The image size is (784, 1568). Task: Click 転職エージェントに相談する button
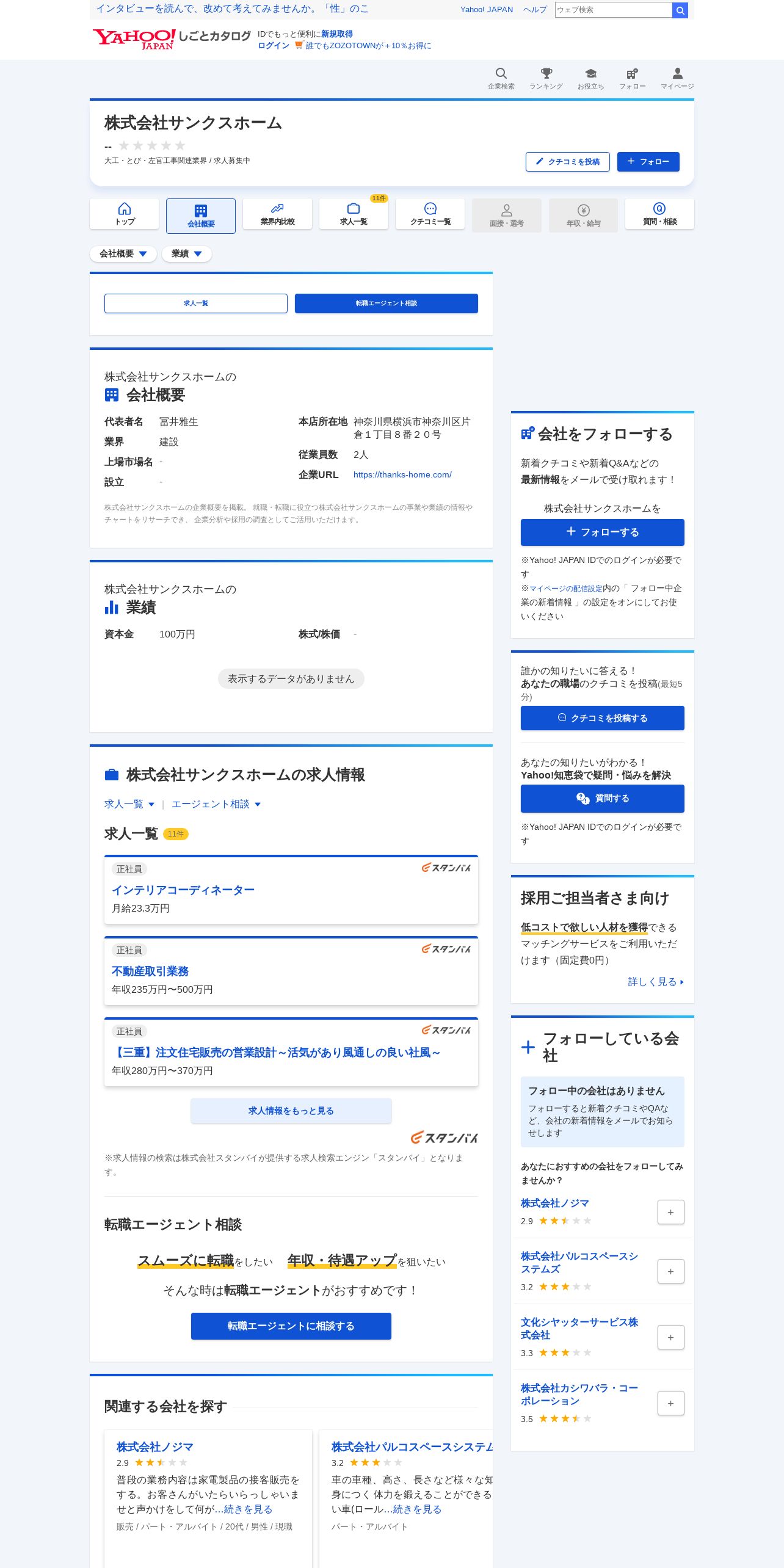pos(291,1326)
